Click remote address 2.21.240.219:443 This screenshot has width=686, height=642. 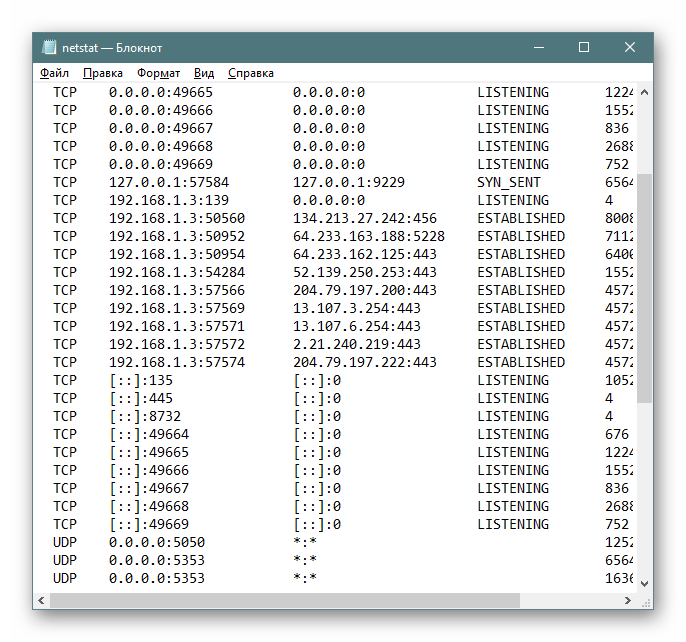pos(357,344)
